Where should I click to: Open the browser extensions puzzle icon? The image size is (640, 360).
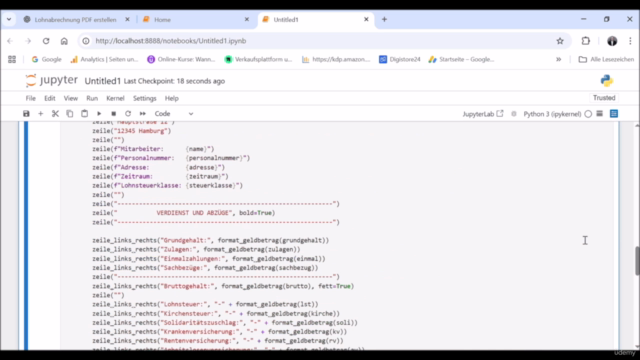[x=586, y=41]
